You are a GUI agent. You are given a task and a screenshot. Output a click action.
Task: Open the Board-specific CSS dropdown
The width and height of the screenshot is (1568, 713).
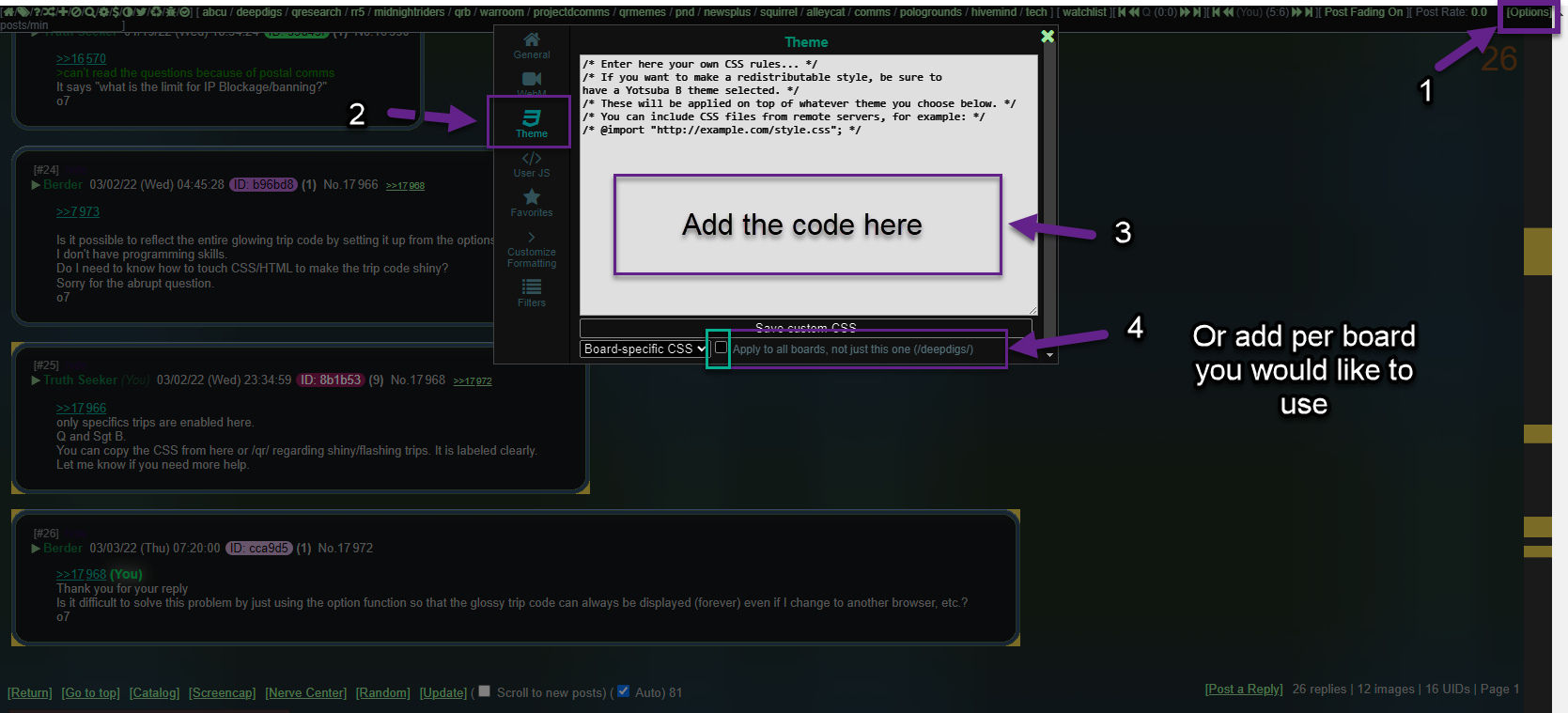coord(644,349)
